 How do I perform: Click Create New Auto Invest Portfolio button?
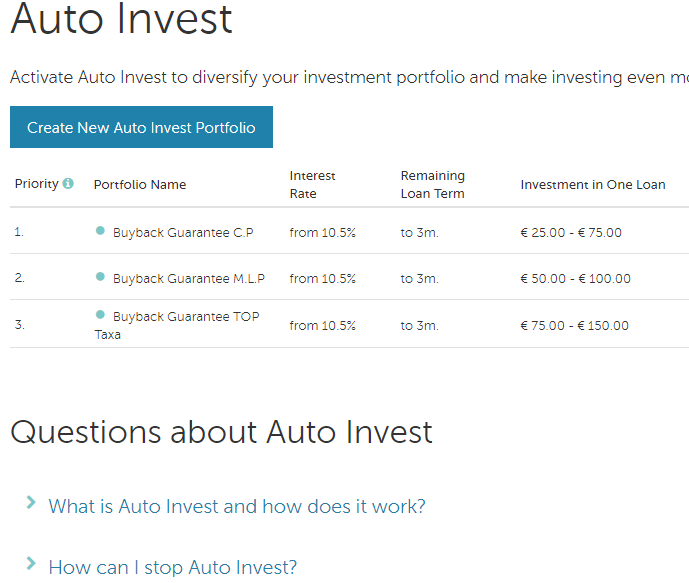tap(141, 128)
